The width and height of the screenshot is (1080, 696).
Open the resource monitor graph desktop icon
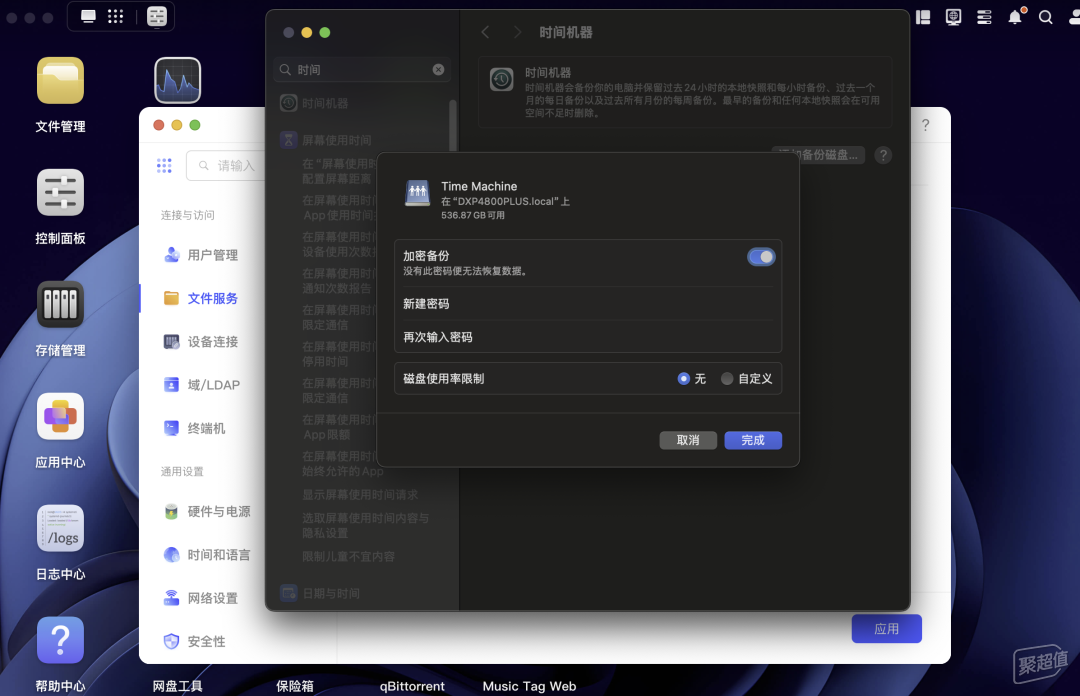coord(178,81)
